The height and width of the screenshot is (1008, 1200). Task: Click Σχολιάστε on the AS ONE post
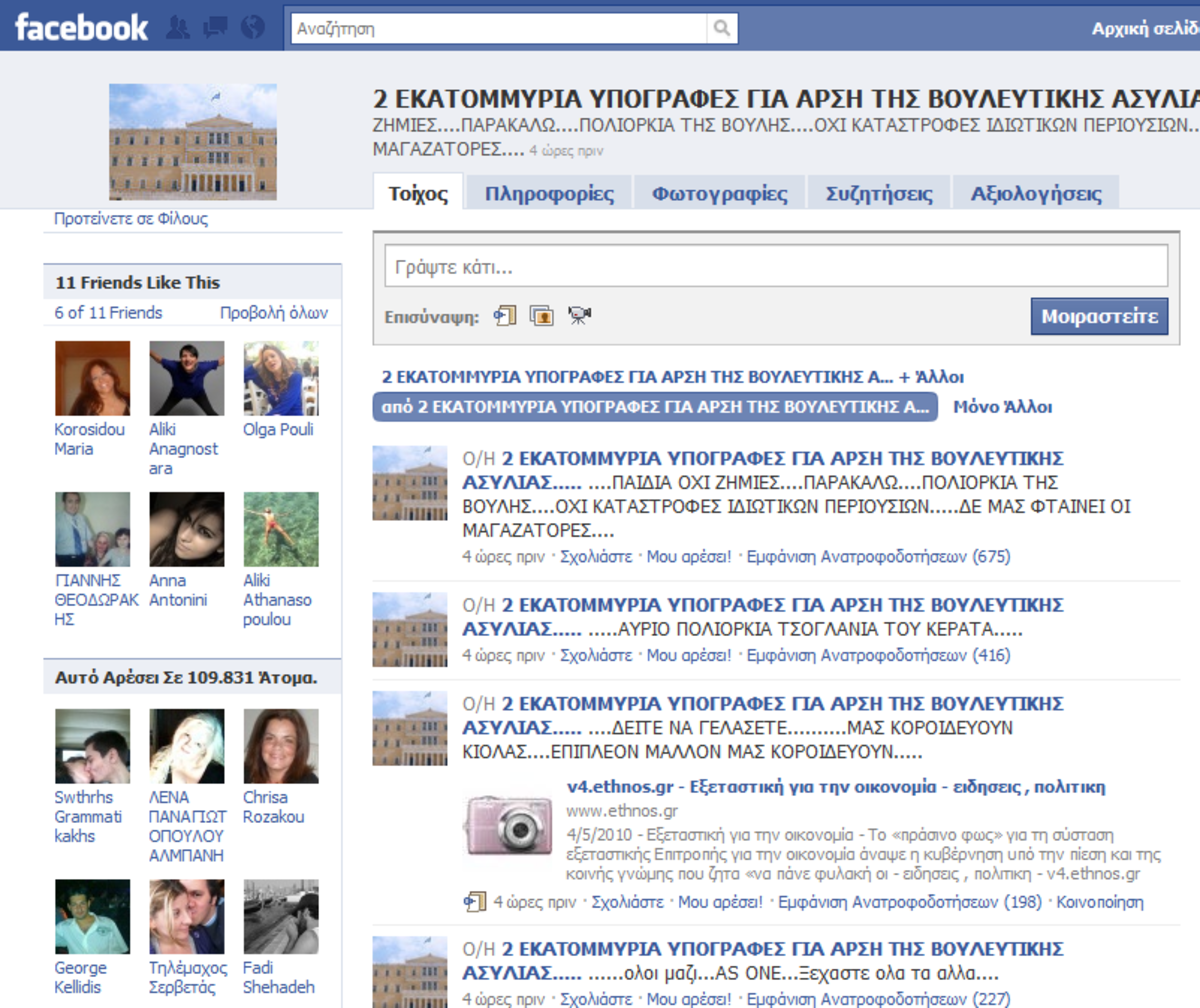(x=596, y=998)
